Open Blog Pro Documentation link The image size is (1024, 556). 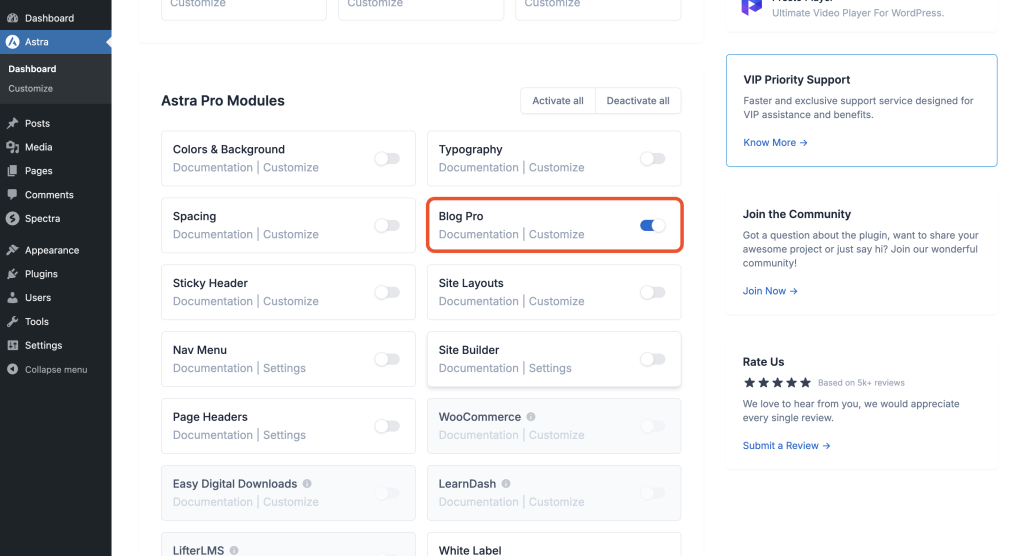[x=478, y=235]
